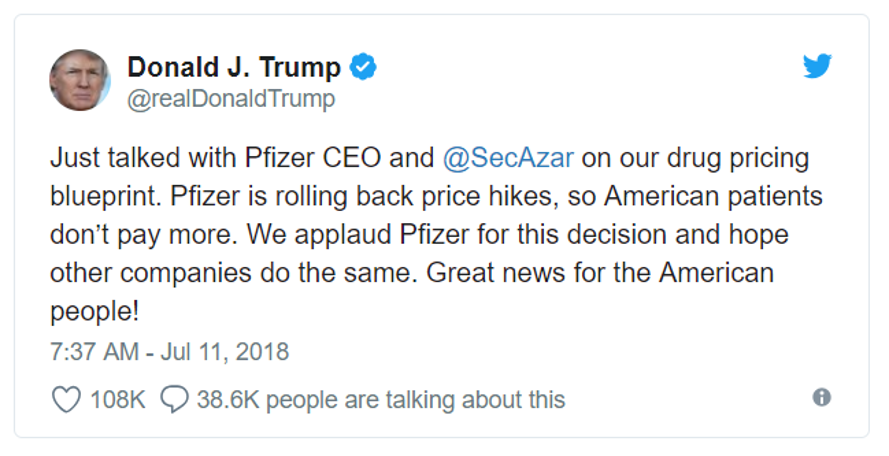889x456 pixels.
Task: Open the @realDonaldTrump handle link
Action: (x=231, y=99)
